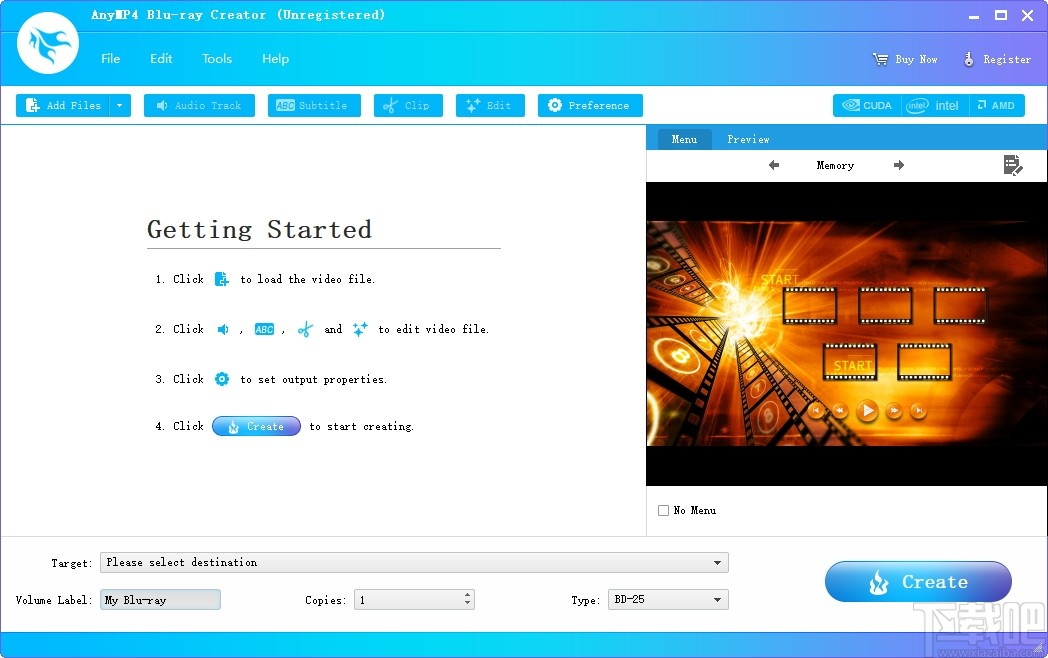Click Buy Now
The height and width of the screenshot is (658, 1048).
(x=905, y=59)
